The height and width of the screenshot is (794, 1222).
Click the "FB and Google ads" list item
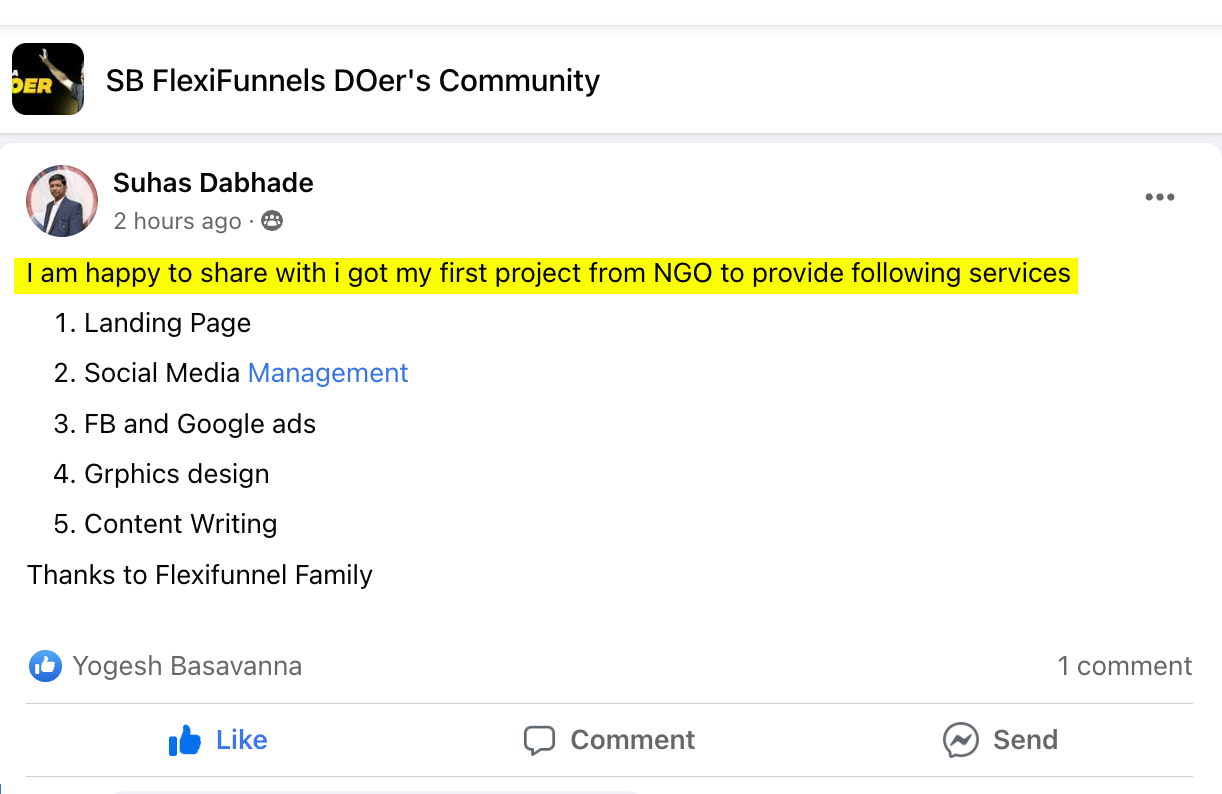tap(200, 424)
